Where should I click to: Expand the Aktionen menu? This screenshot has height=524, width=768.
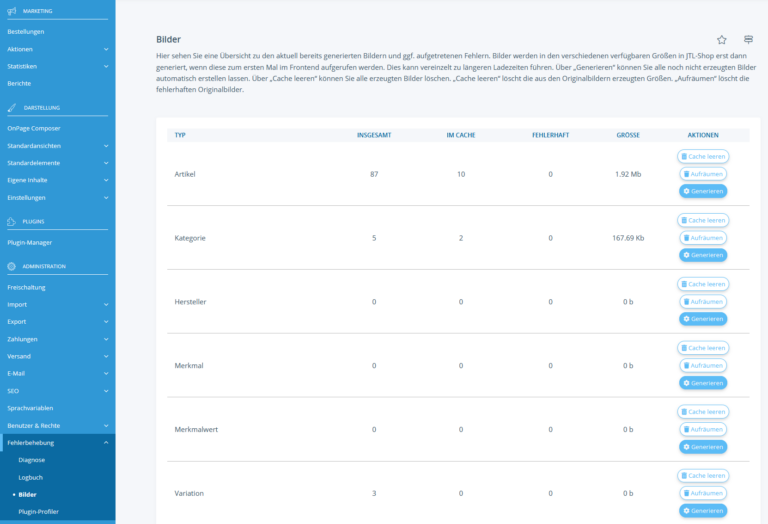106,49
